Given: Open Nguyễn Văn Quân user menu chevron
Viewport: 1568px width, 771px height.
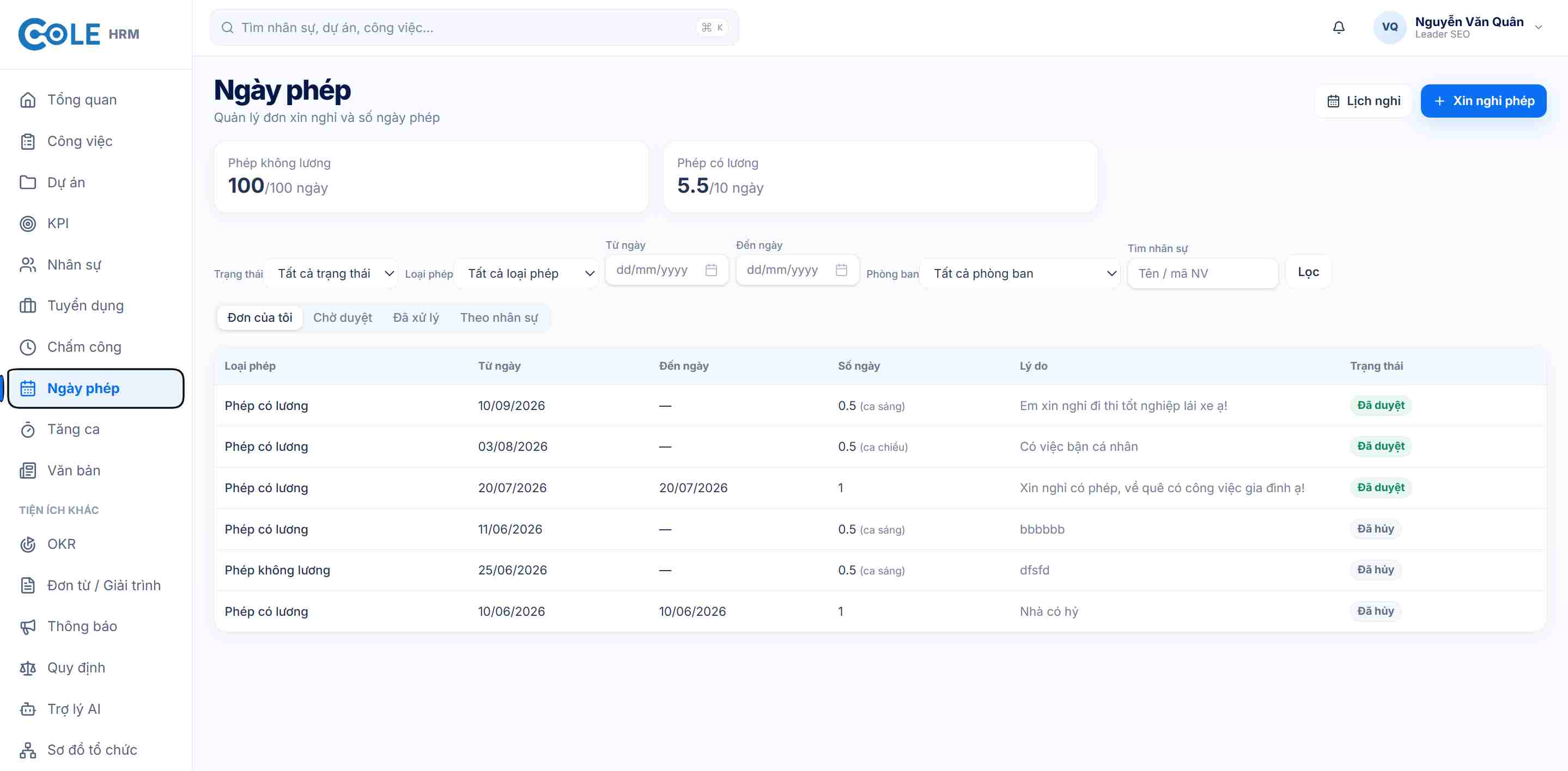Looking at the screenshot, I should tap(1538, 27).
